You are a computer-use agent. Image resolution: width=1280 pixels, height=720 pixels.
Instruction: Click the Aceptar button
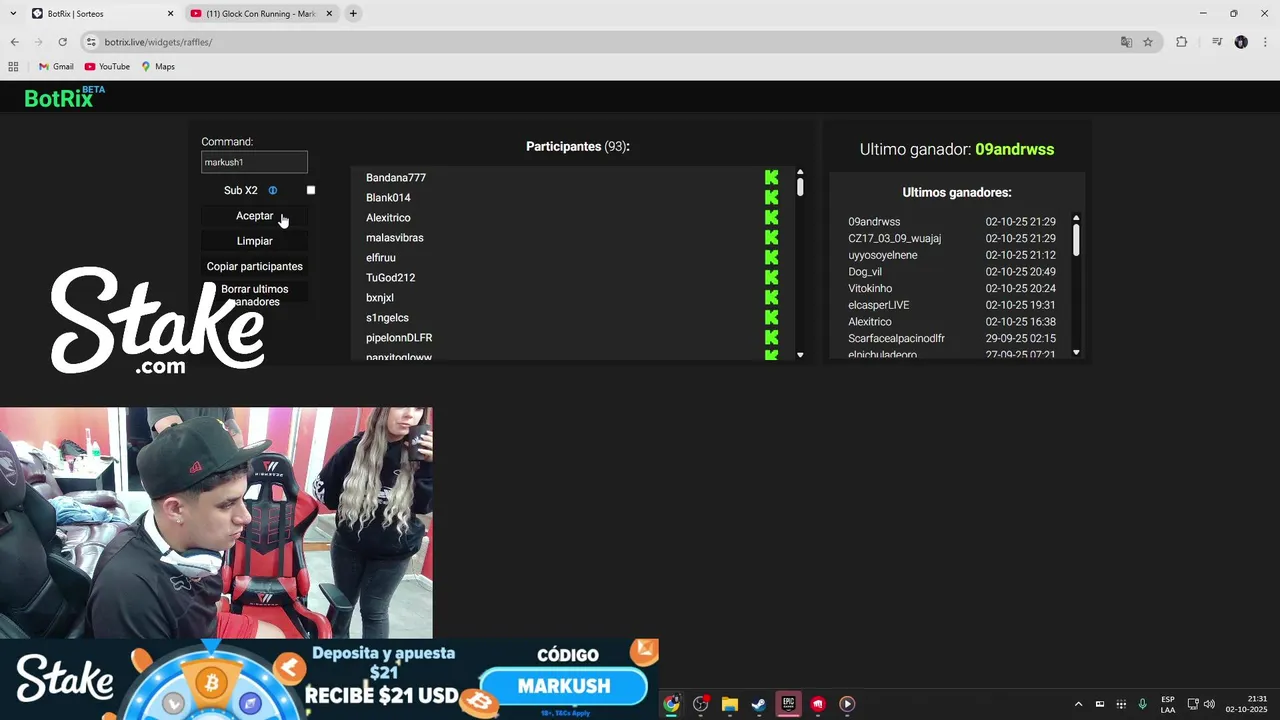pyautogui.click(x=254, y=216)
